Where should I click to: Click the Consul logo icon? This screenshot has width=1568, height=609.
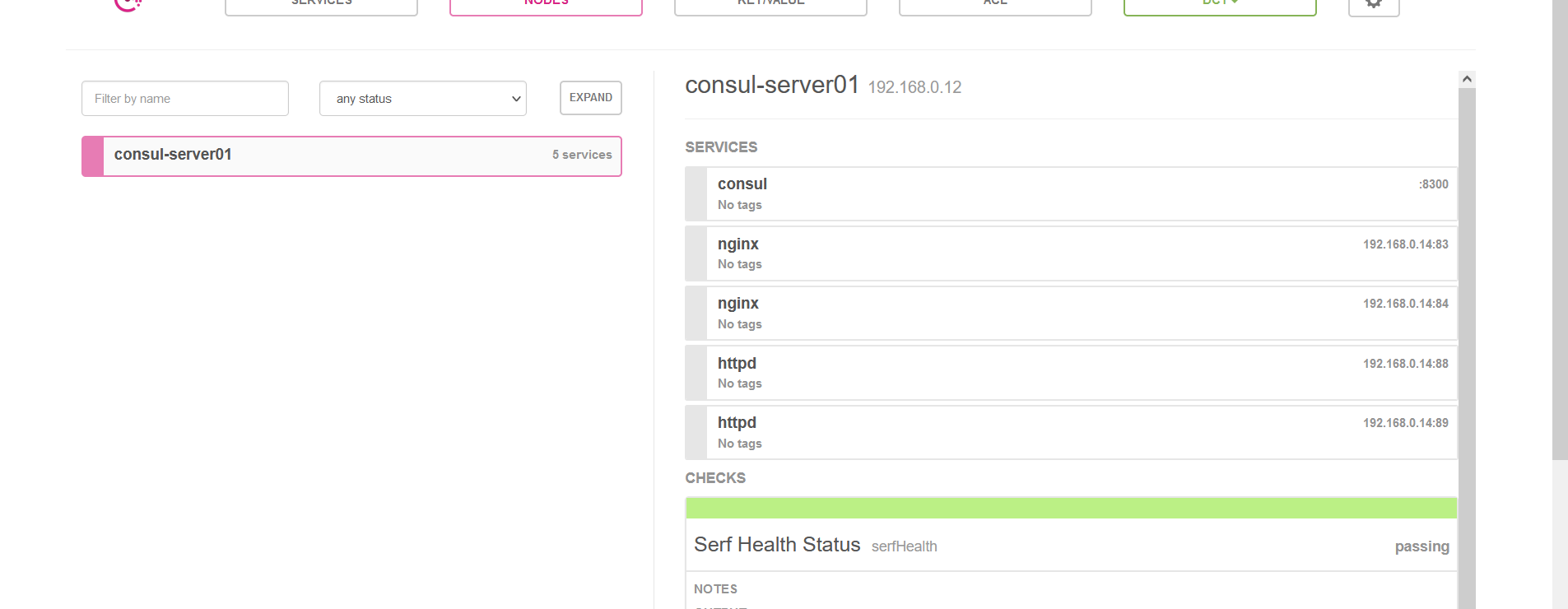127,3
